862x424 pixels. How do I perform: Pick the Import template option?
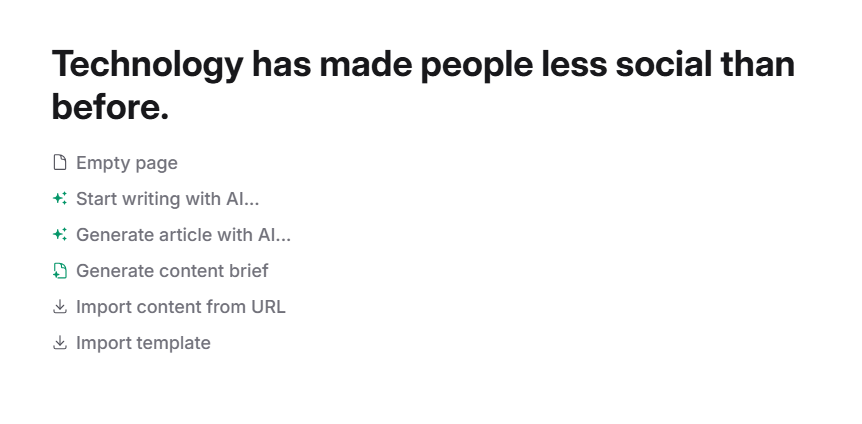click(143, 343)
